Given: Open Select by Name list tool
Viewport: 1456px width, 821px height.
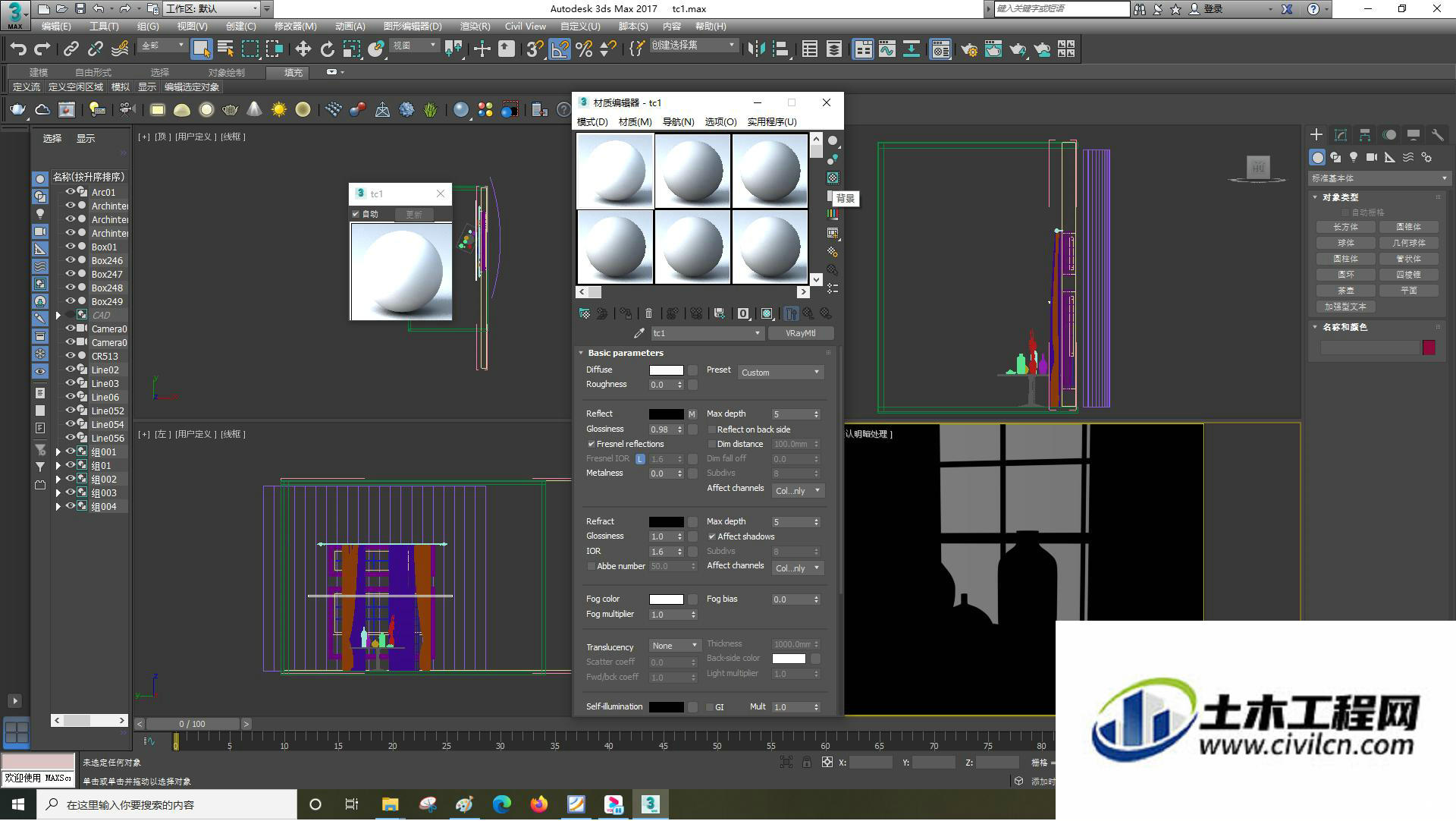Looking at the screenshot, I should click(225, 49).
